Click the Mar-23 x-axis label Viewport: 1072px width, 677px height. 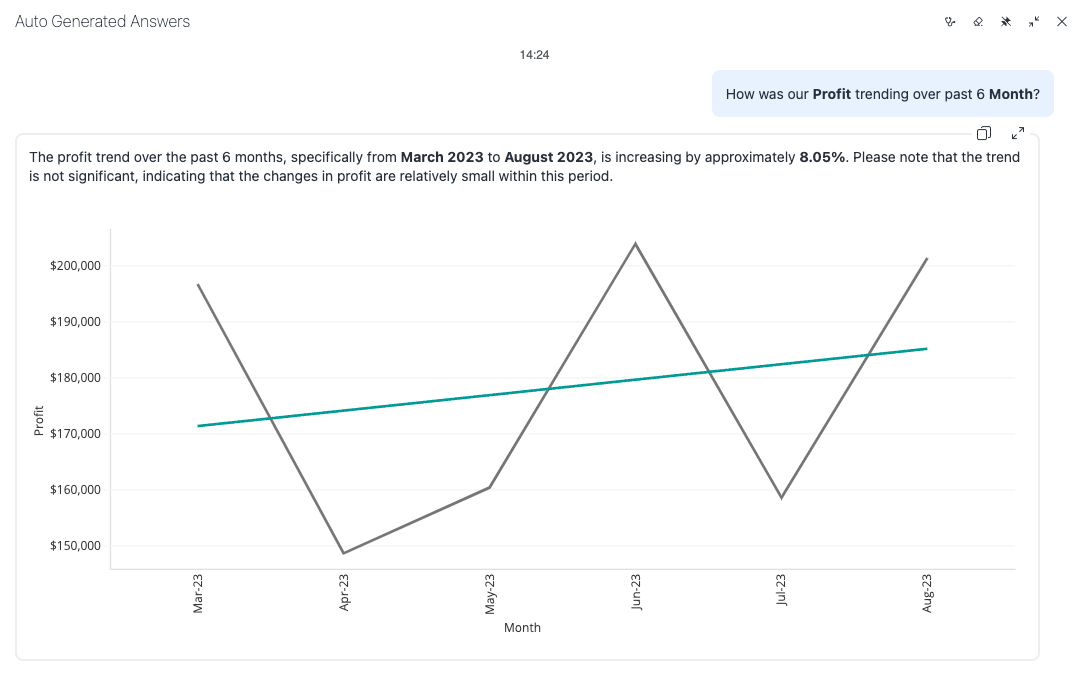(x=198, y=593)
